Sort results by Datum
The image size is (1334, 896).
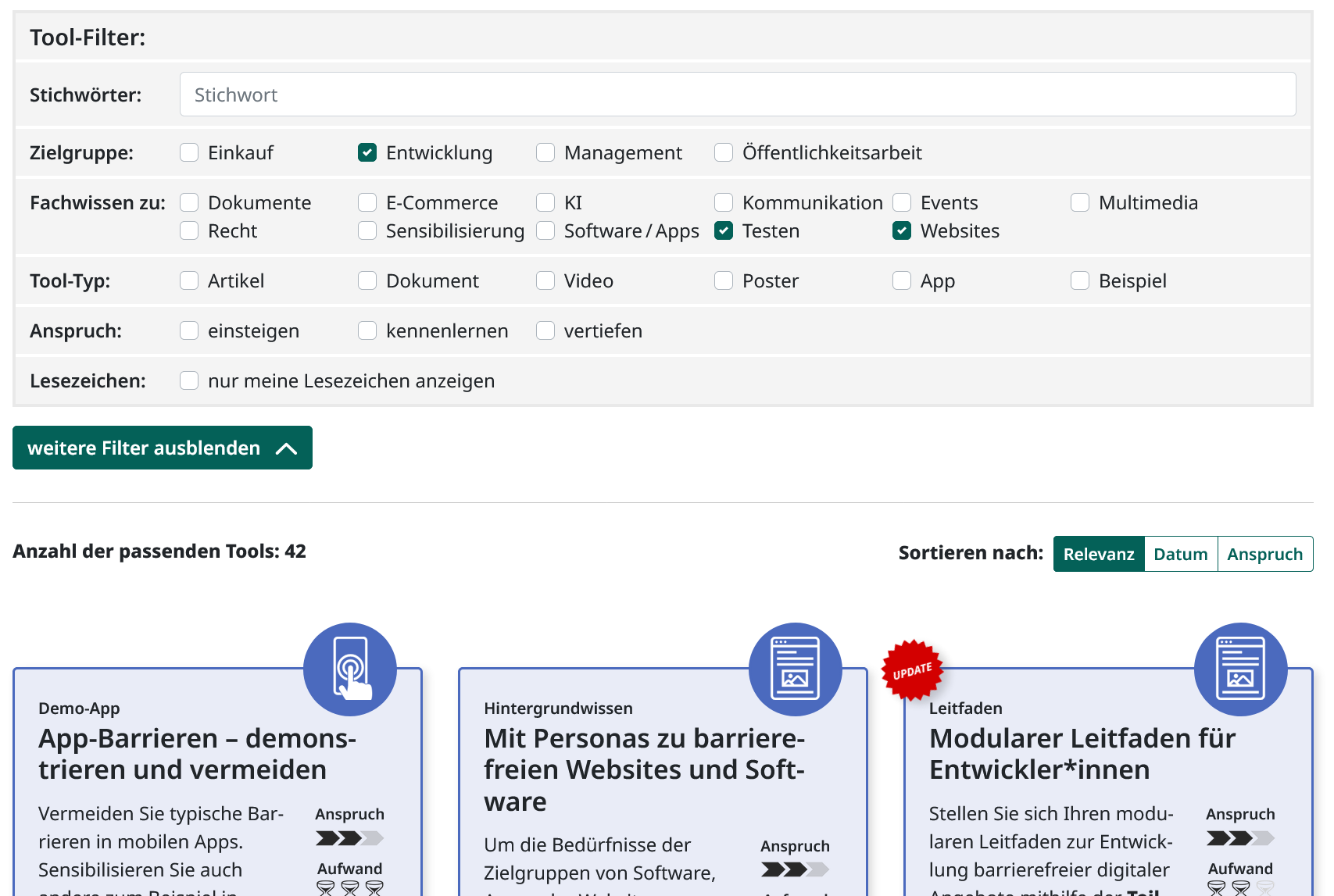coord(1181,554)
